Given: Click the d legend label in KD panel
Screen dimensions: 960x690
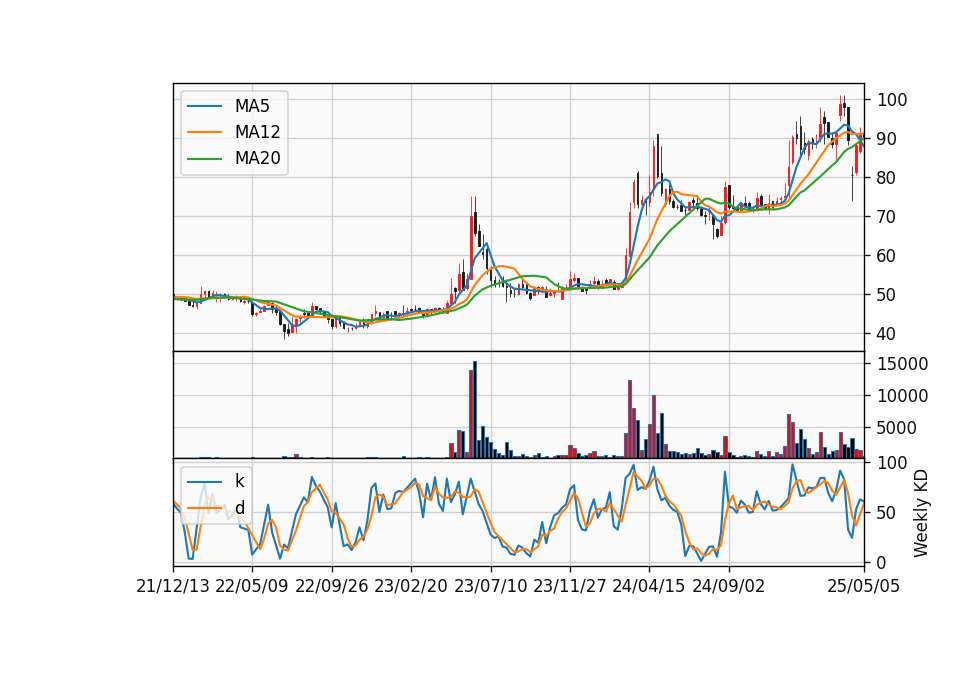Looking at the screenshot, I should pos(239,508).
